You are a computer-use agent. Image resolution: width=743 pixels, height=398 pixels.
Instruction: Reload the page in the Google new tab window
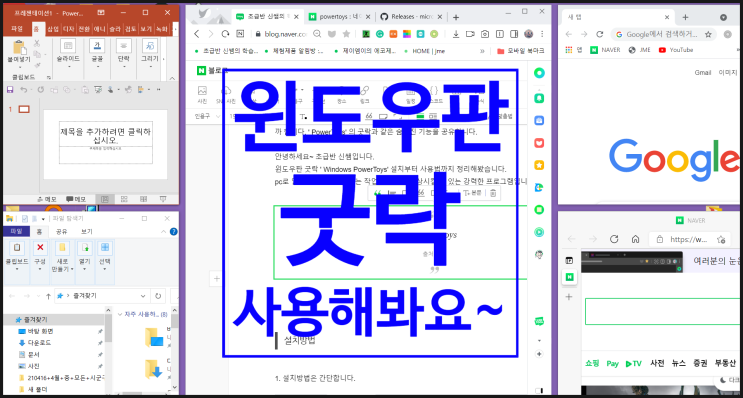(x=599, y=34)
